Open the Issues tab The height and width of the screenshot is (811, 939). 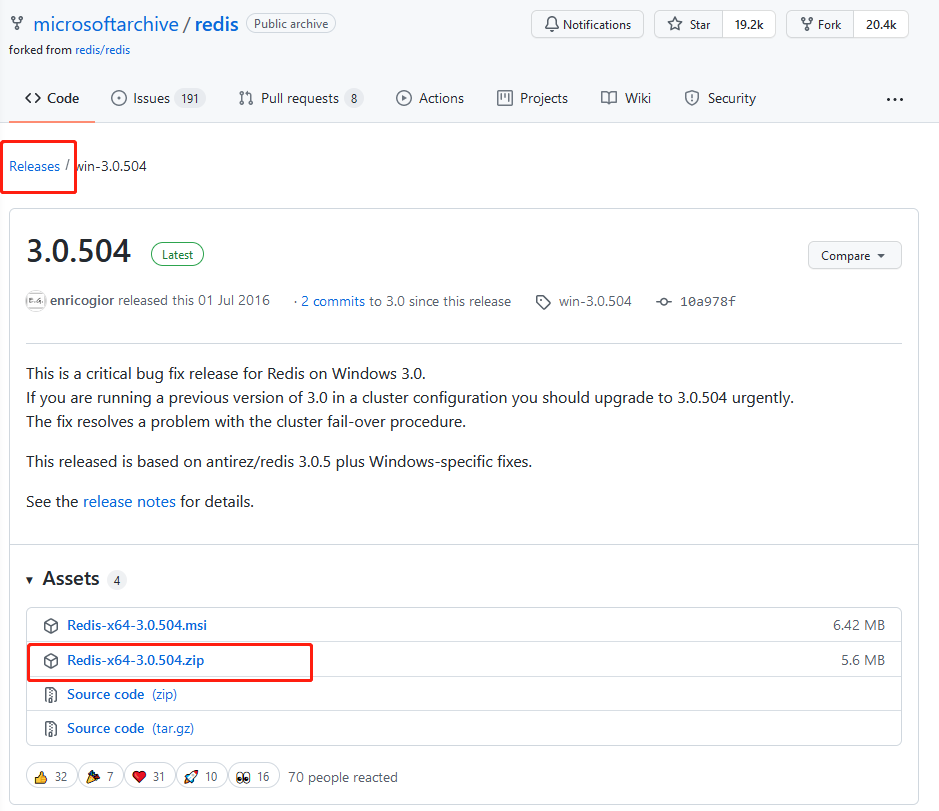coord(158,98)
